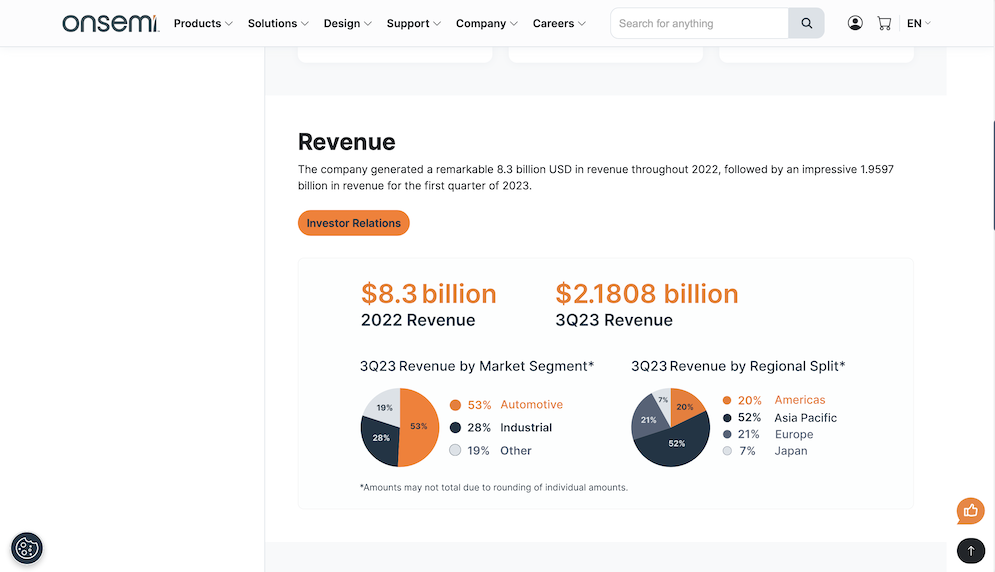Click the Search for anything field

click(699, 23)
